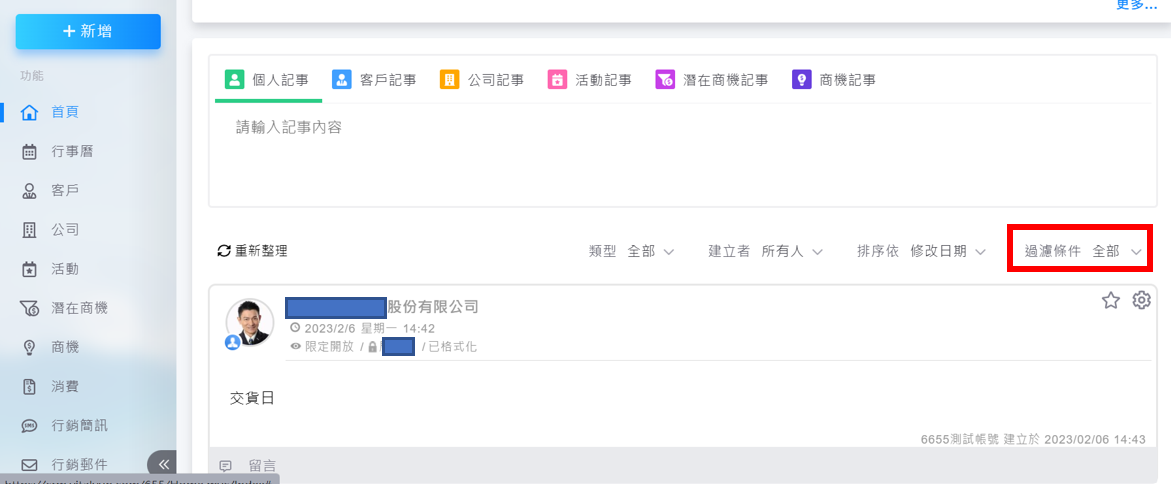This screenshot has height=484, width=1171.
Task: Open the 商機 opportunities section
Action: click(x=65, y=347)
